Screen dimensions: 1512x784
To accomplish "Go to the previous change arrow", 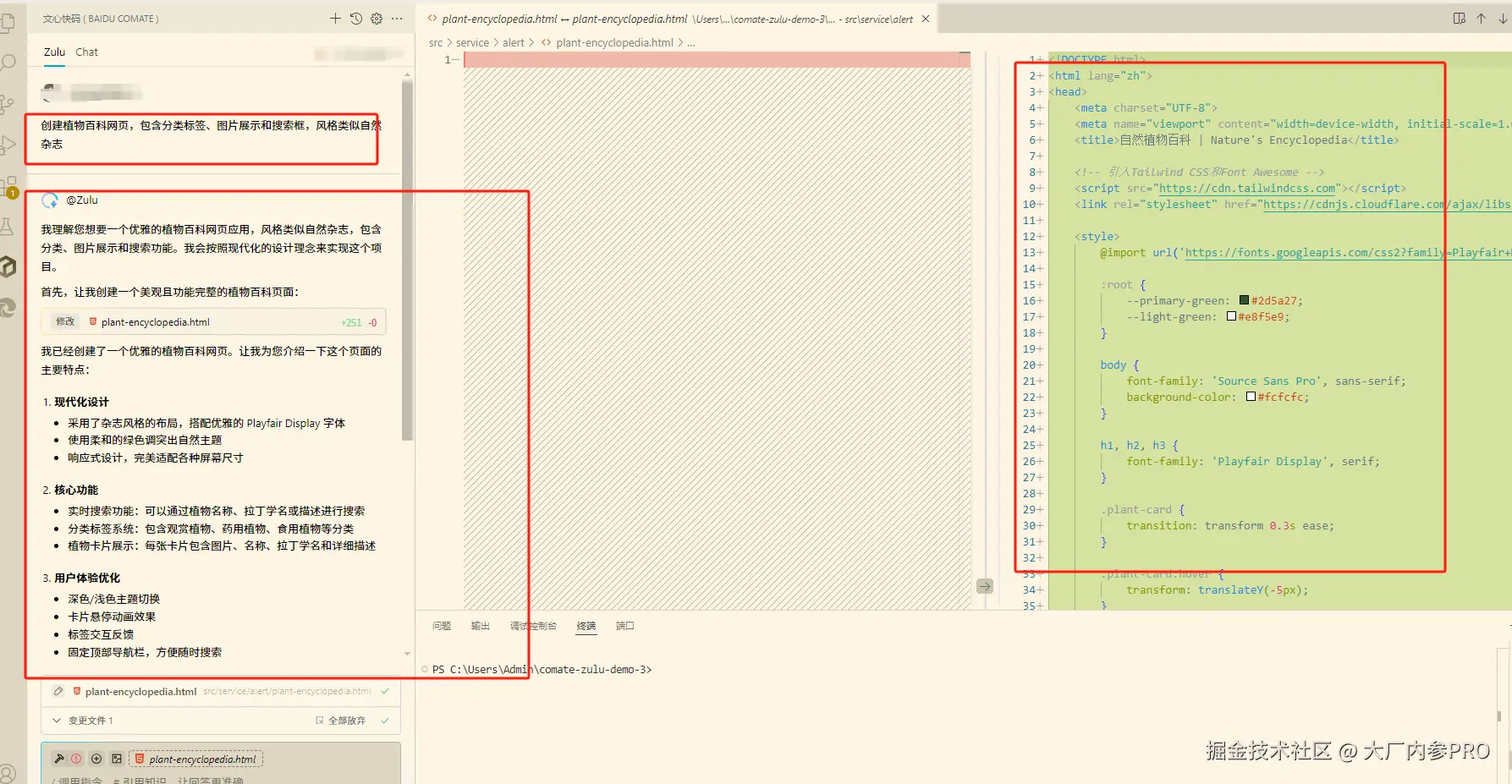I will [x=1481, y=19].
